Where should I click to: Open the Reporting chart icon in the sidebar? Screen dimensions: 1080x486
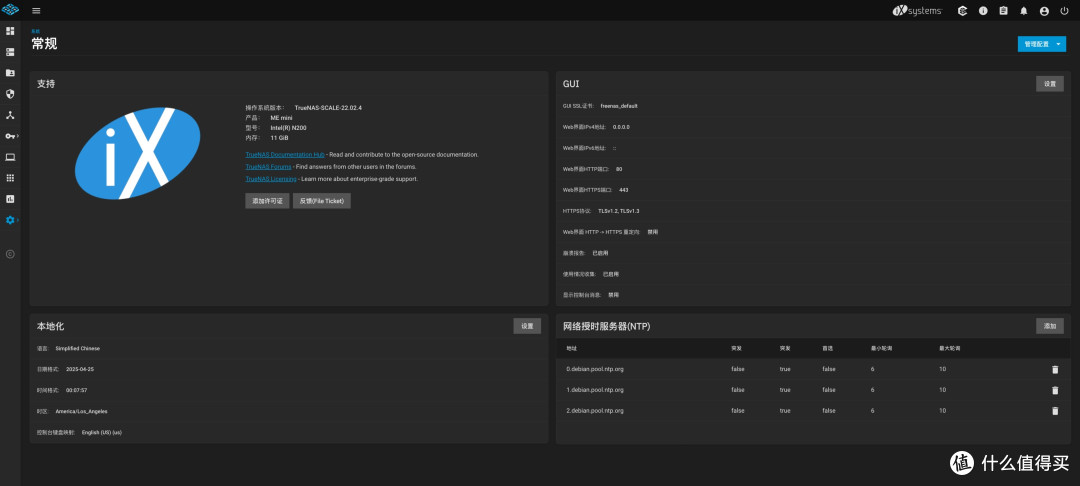(10, 199)
